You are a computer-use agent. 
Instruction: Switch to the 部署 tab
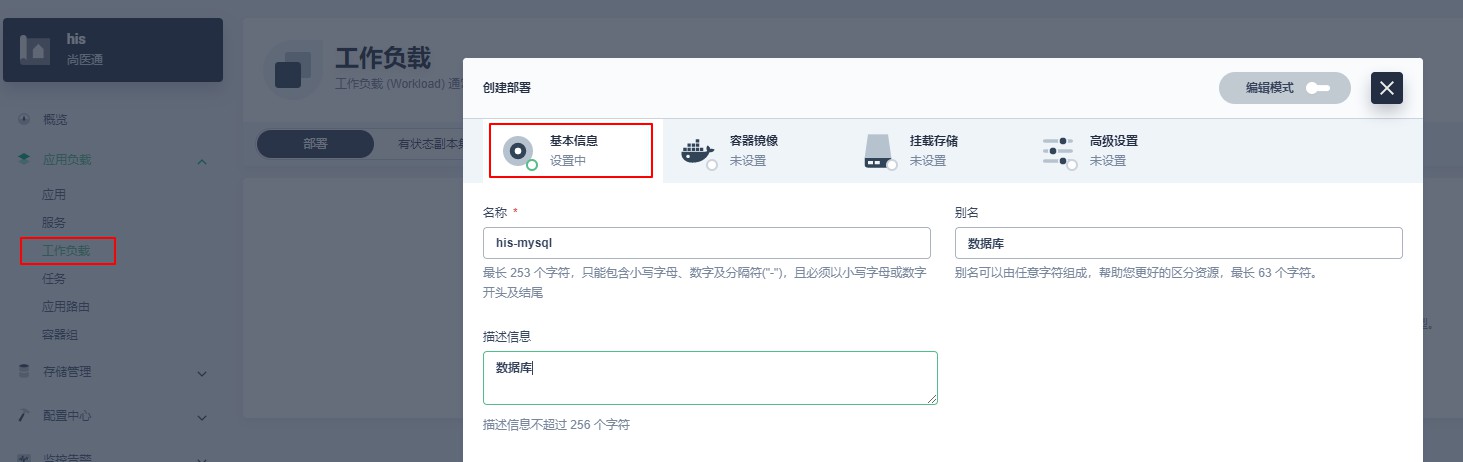click(315, 144)
